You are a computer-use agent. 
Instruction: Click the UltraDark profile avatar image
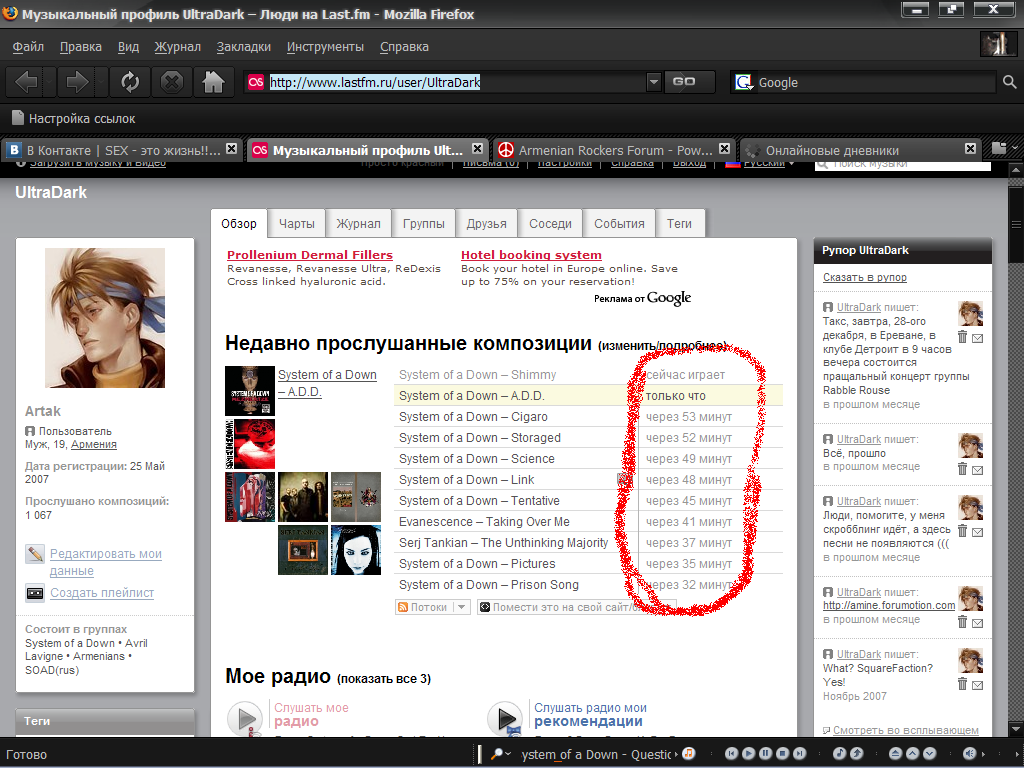pos(104,318)
